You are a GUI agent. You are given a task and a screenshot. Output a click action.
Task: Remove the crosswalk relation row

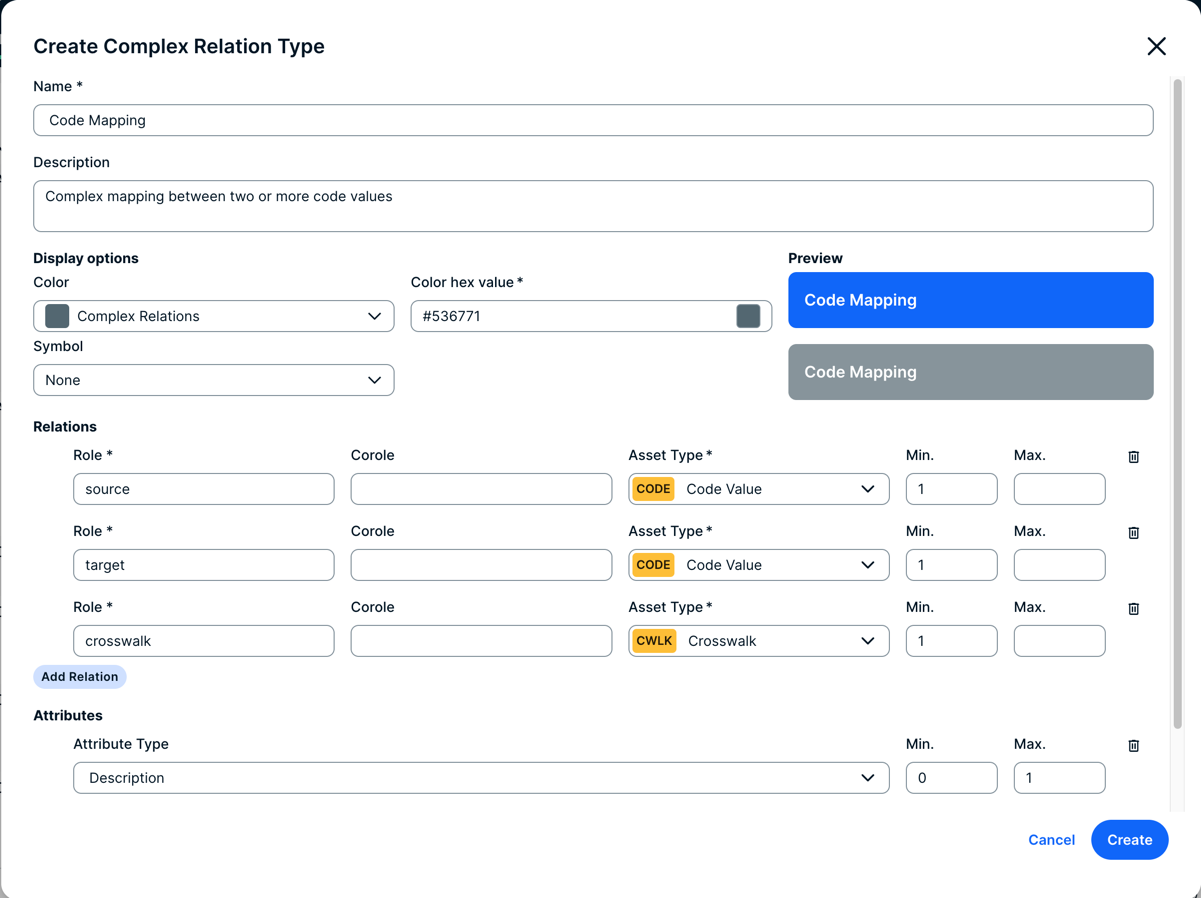click(1133, 609)
